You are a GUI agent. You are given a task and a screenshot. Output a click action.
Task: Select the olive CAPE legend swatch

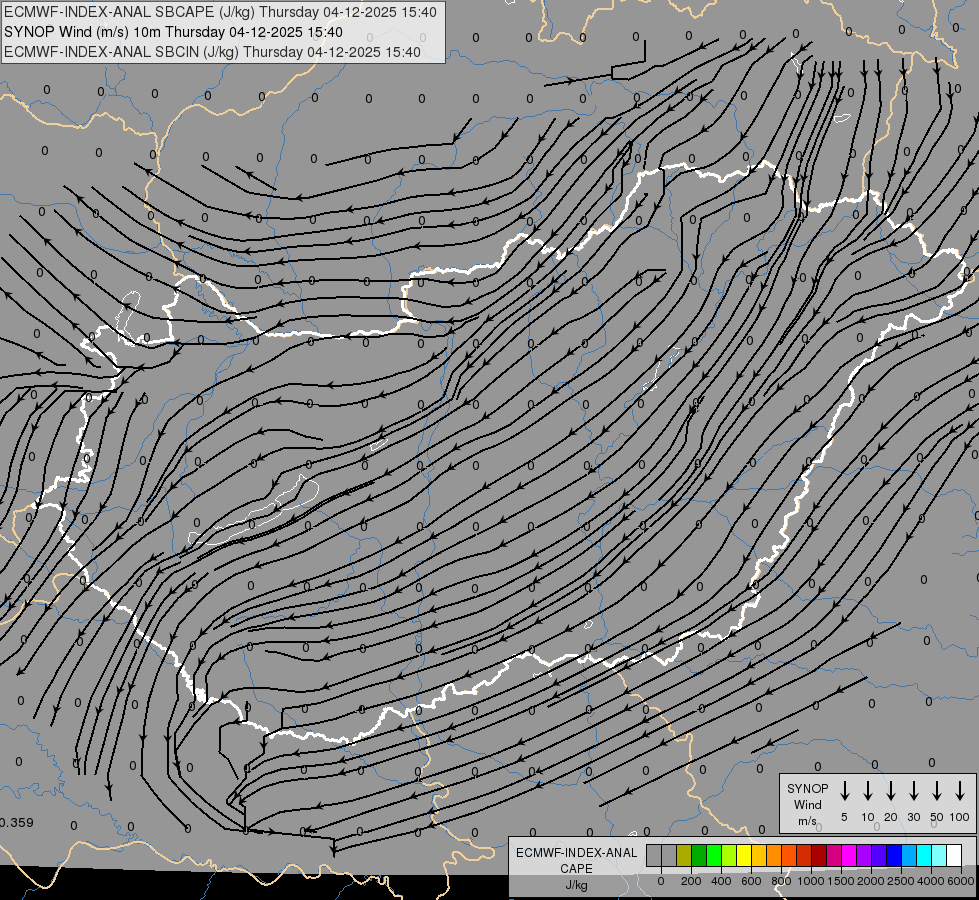684,855
